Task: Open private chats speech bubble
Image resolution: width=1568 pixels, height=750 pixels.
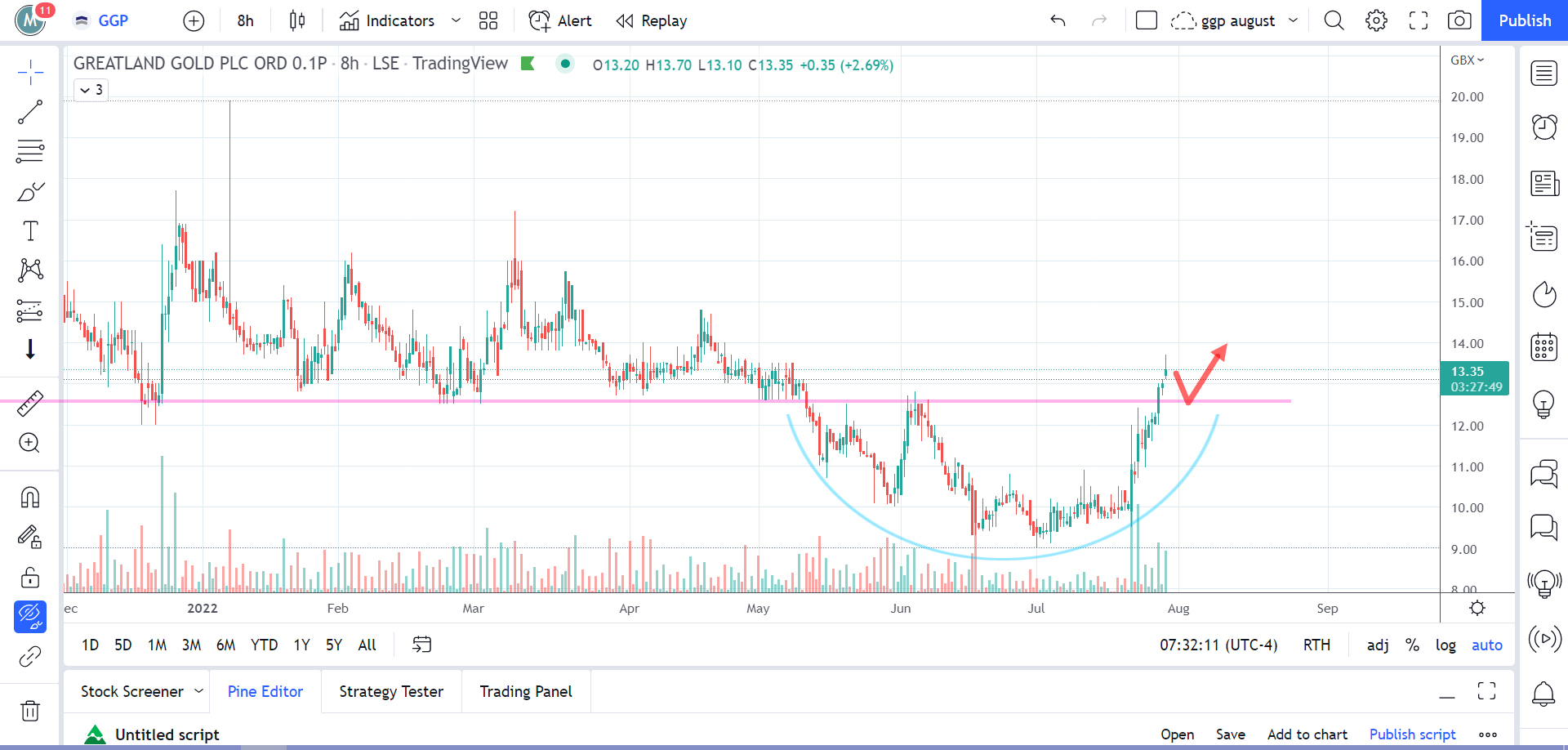Action: [1543, 527]
